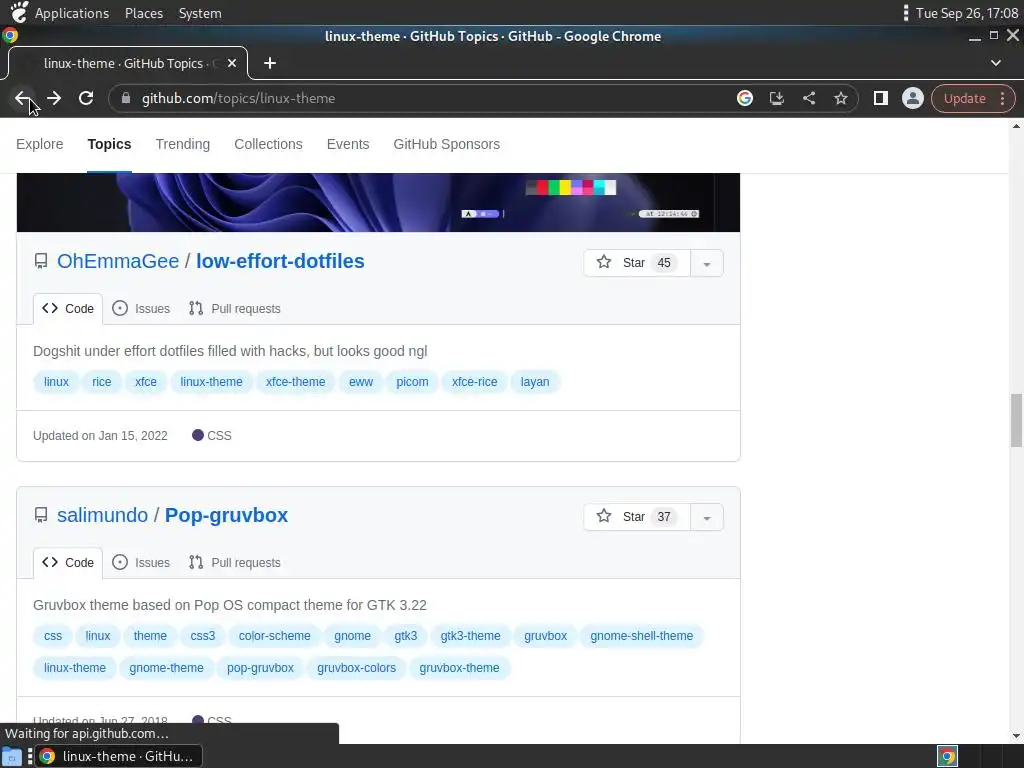Click the rice topic tag

pyautogui.click(x=102, y=382)
